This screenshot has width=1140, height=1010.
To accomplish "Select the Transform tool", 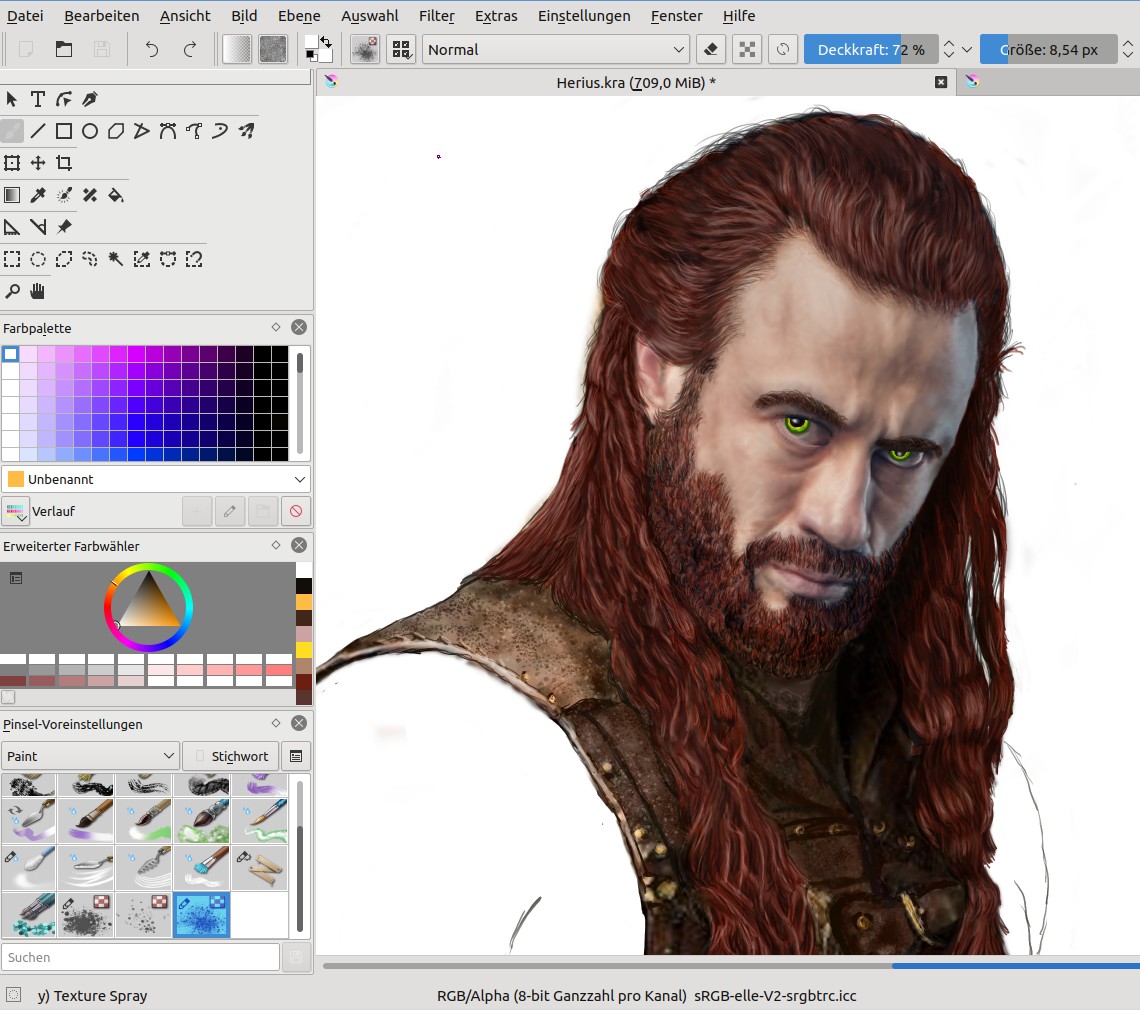I will pyautogui.click(x=12, y=163).
